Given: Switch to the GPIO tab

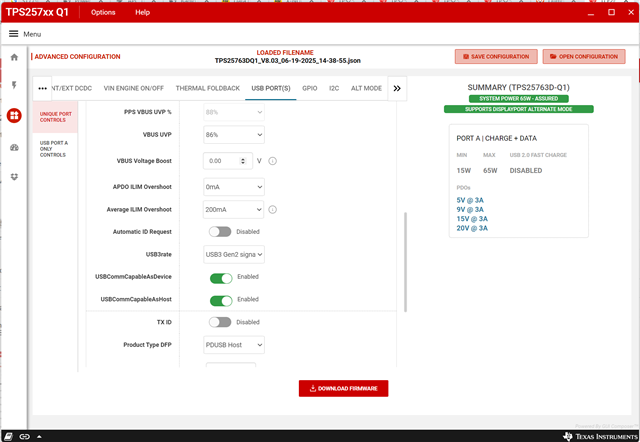Looking at the screenshot, I should coord(310,88).
